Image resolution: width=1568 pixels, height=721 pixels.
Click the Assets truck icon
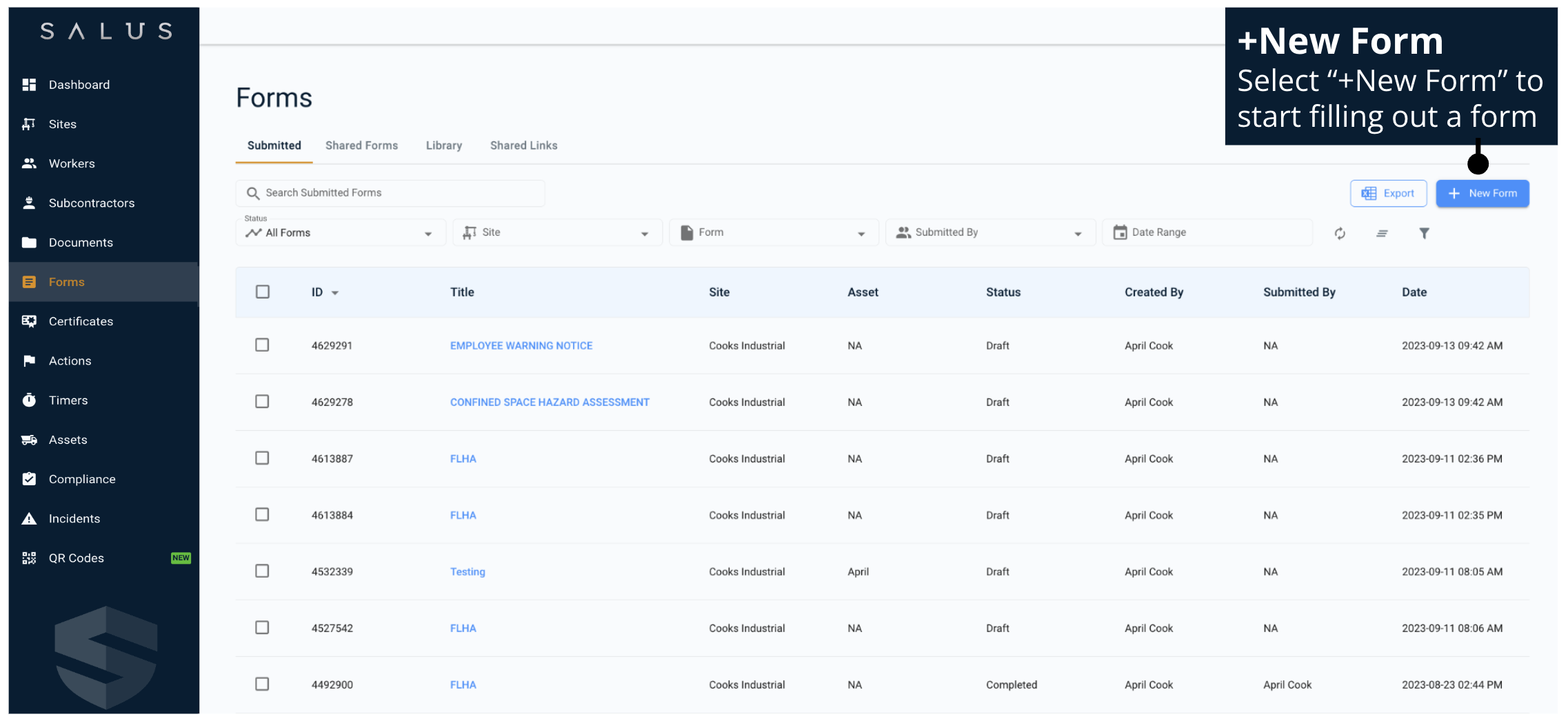(x=29, y=440)
